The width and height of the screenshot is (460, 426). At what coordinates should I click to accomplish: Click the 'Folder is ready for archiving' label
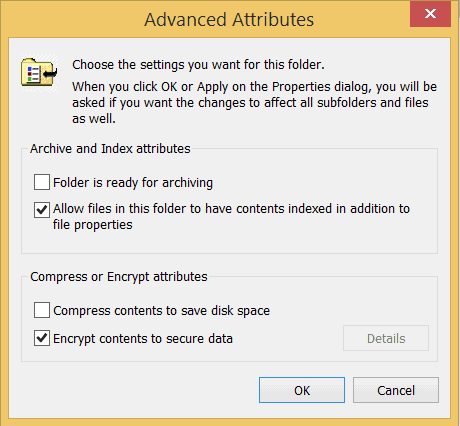click(133, 183)
